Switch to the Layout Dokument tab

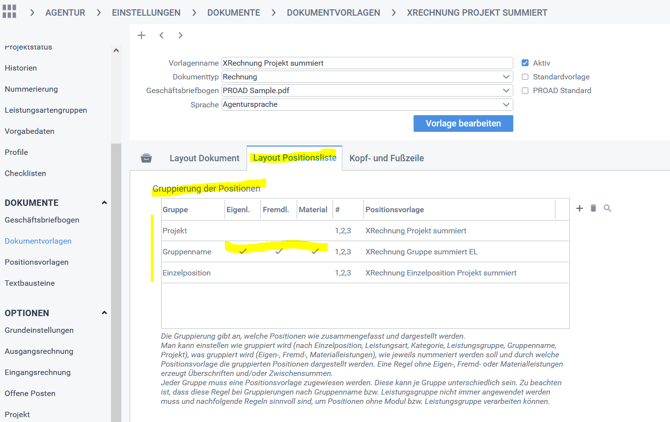[204, 158]
